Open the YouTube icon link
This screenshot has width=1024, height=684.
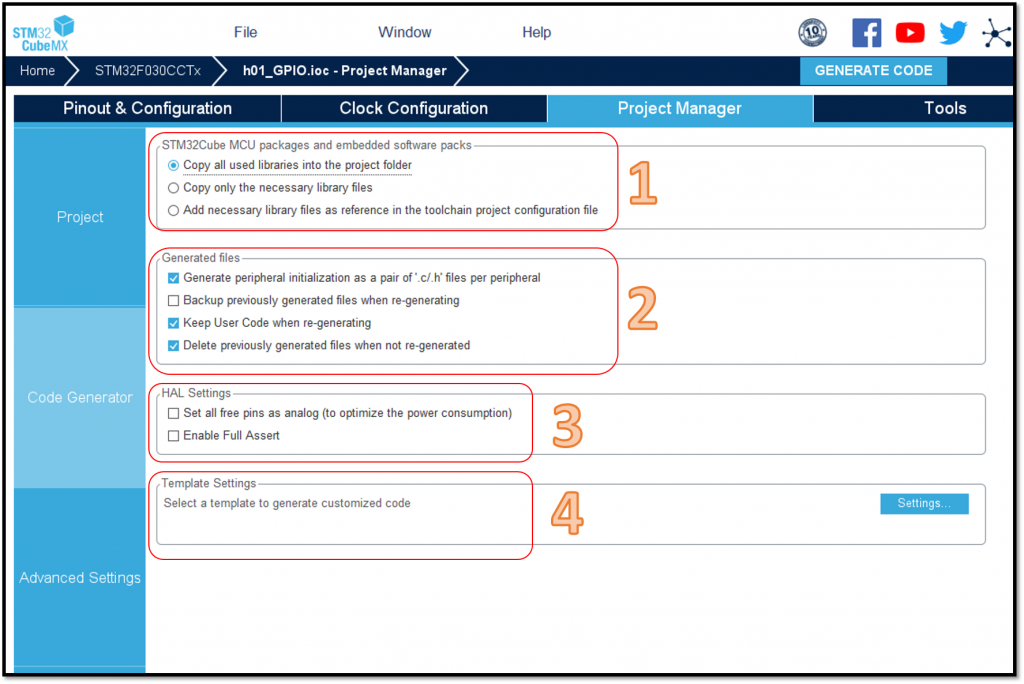click(x=910, y=32)
